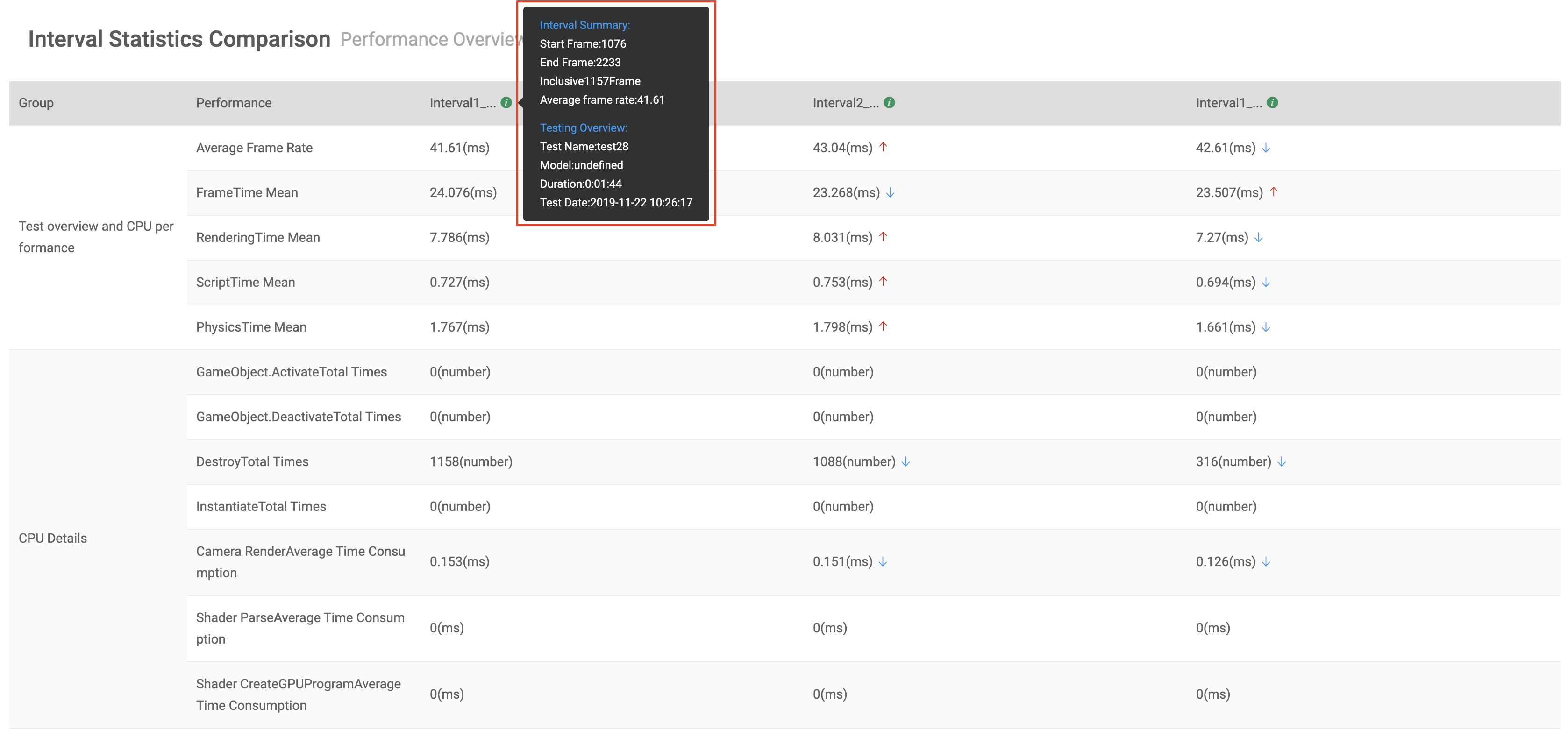Click info icon beside last Interval1 column header
This screenshot has height=737, width=1568.
1272,103
